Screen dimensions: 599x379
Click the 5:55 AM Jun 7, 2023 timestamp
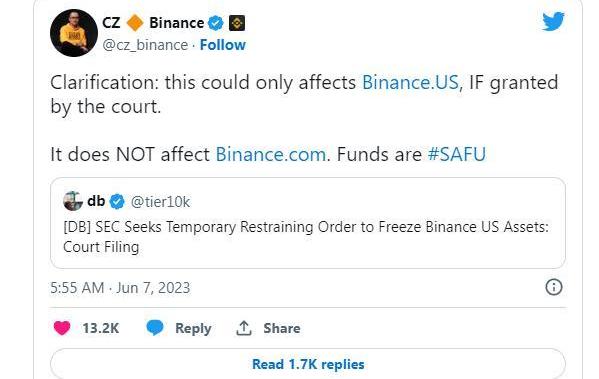[120, 288]
